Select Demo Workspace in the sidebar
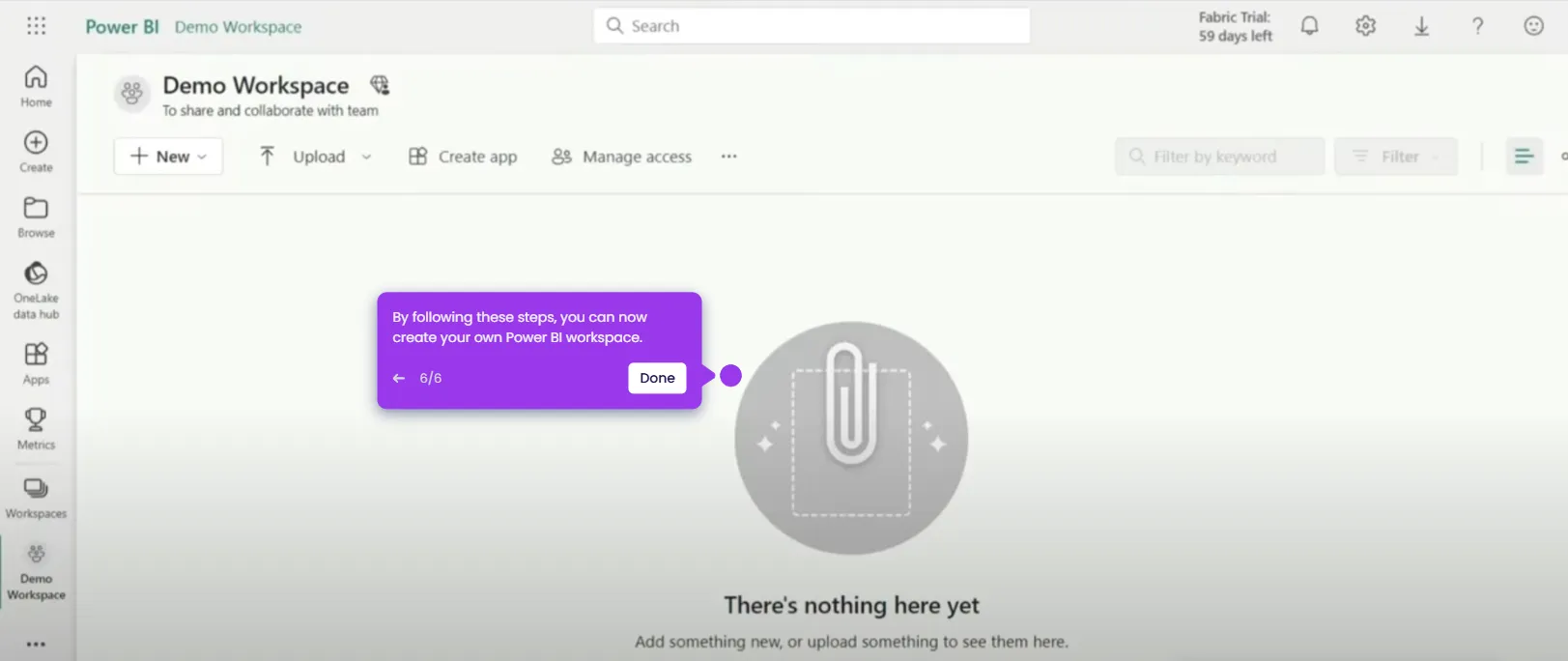 (x=36, y=572)
